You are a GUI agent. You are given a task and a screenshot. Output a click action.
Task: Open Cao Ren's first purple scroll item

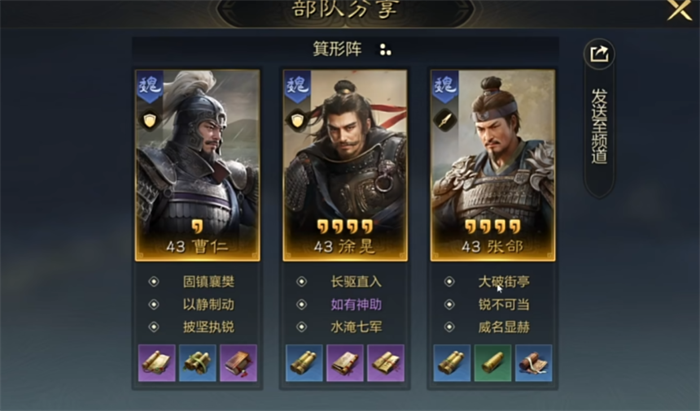coord(157,363)
